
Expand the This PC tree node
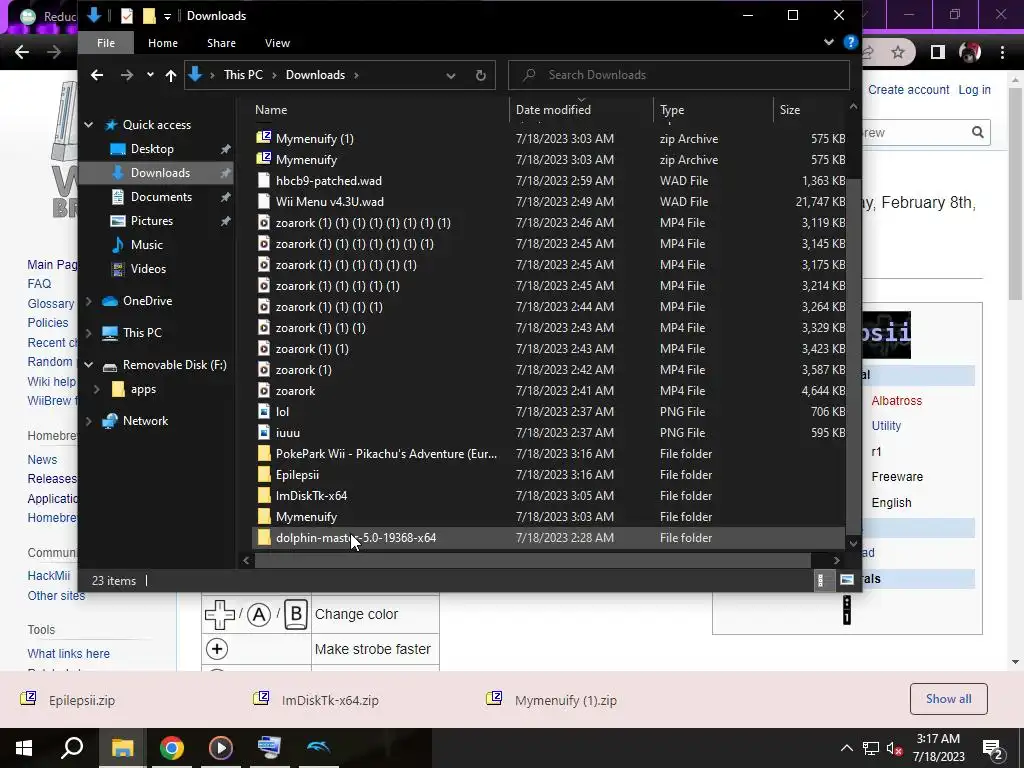pyautogui.click(x=88, y=333)
